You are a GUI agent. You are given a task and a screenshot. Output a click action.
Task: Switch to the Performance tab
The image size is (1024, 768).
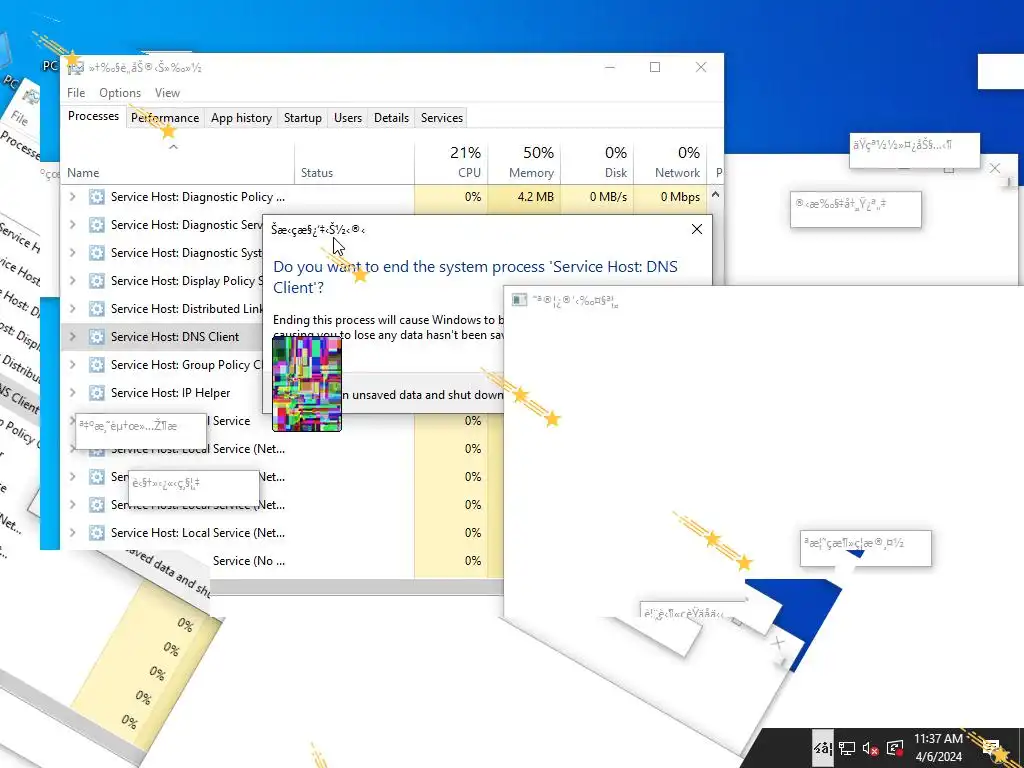click(165, 118)
